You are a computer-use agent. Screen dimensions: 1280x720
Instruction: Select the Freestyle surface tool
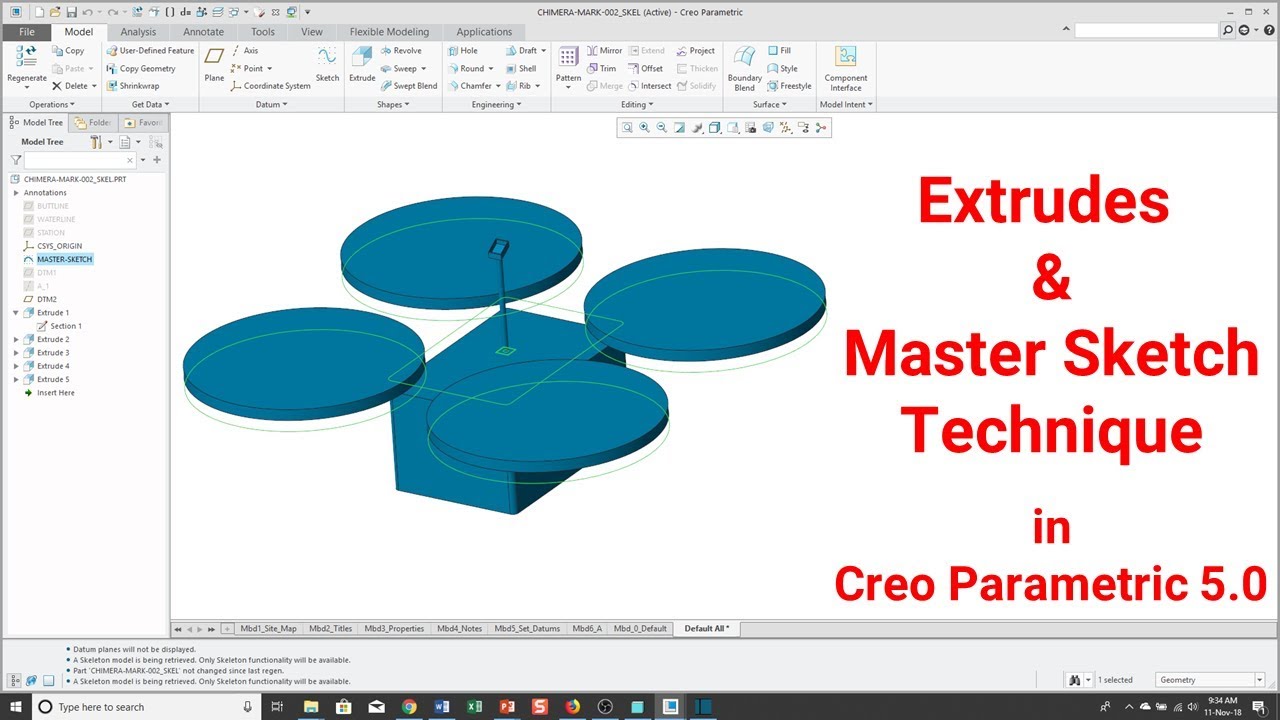[789, 86]
